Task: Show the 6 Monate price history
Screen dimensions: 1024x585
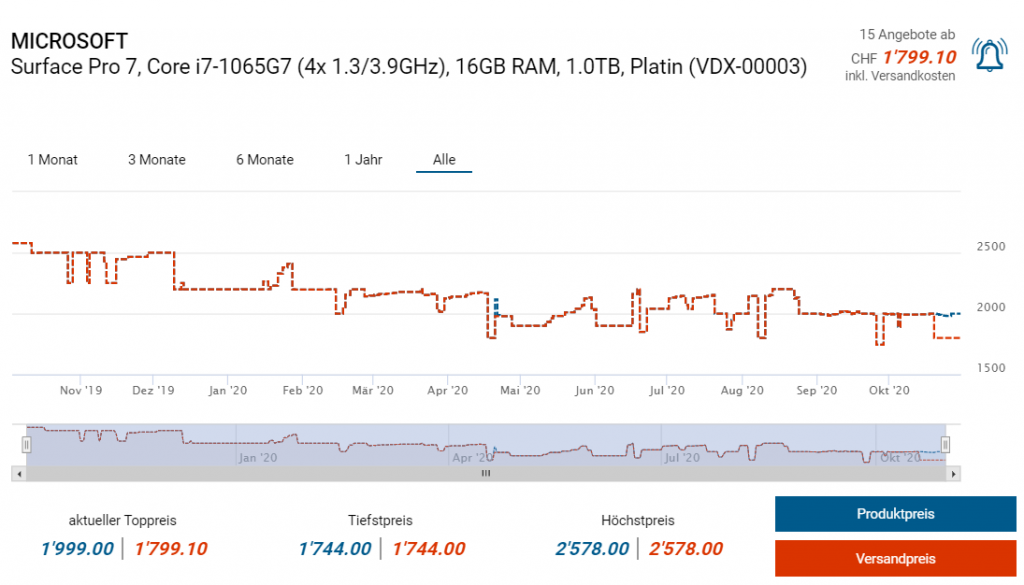Action: click(x=265, y=160)
